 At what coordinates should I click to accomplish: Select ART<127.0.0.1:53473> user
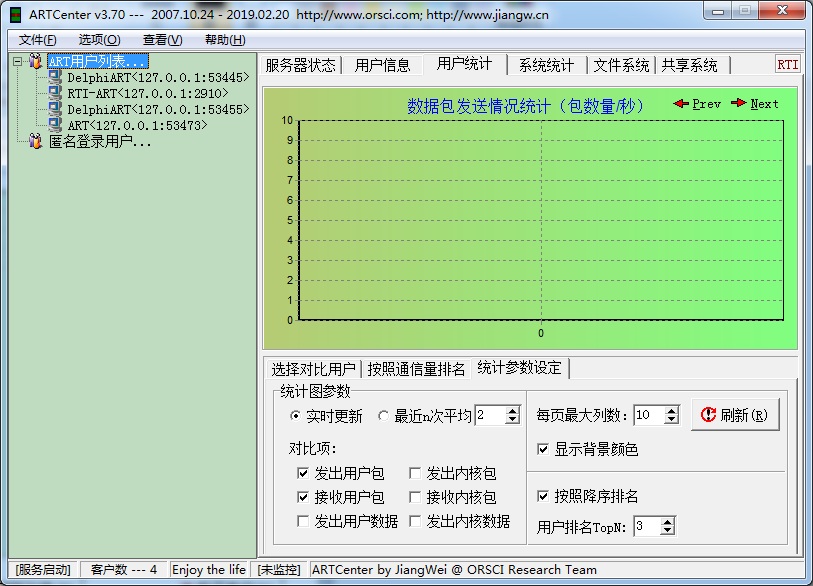click(137, 125)
